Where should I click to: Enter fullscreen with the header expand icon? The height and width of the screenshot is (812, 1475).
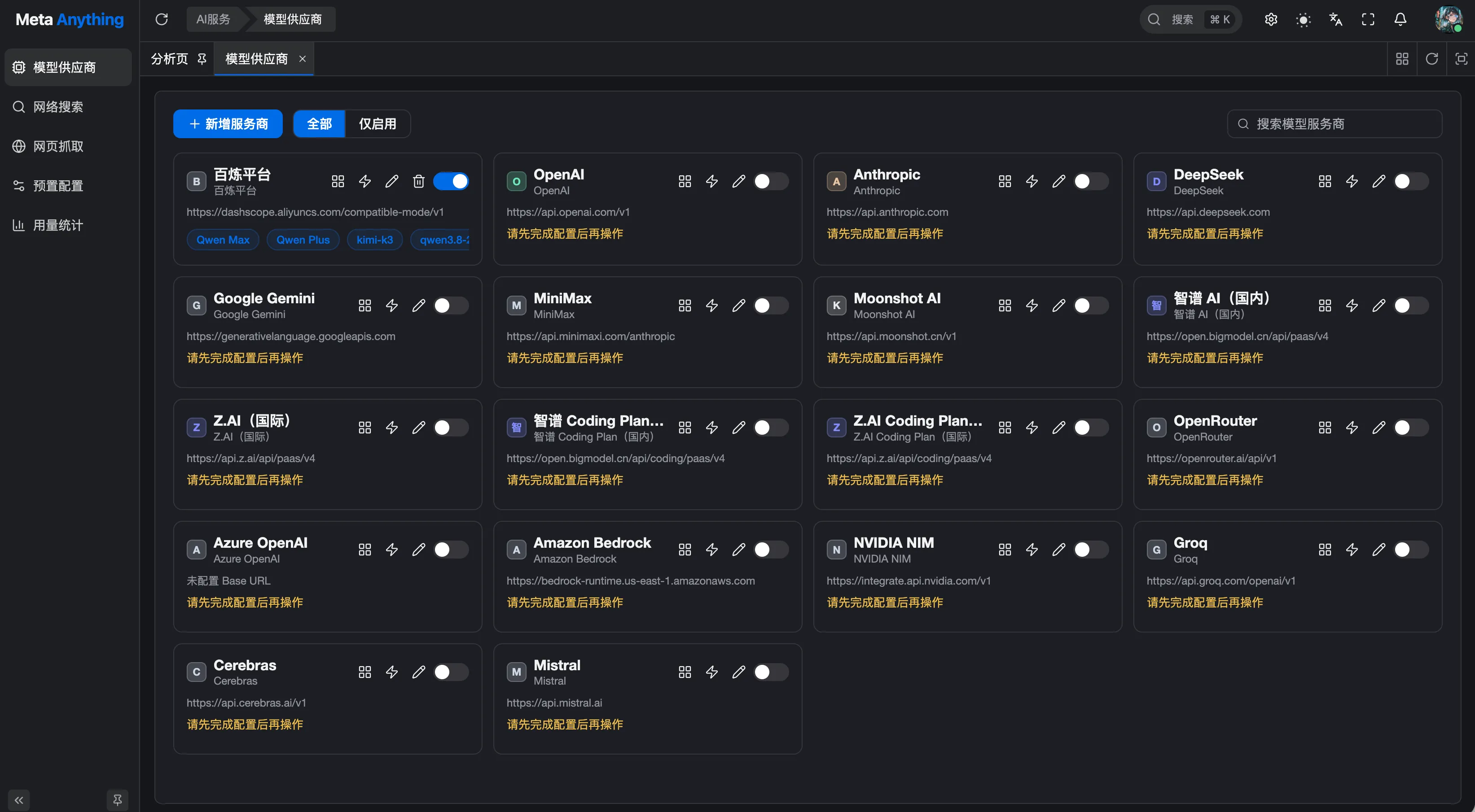point(1368,19)
